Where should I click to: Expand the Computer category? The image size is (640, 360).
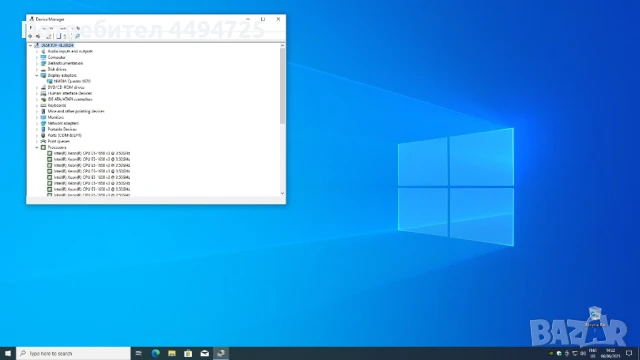(37, 58)
